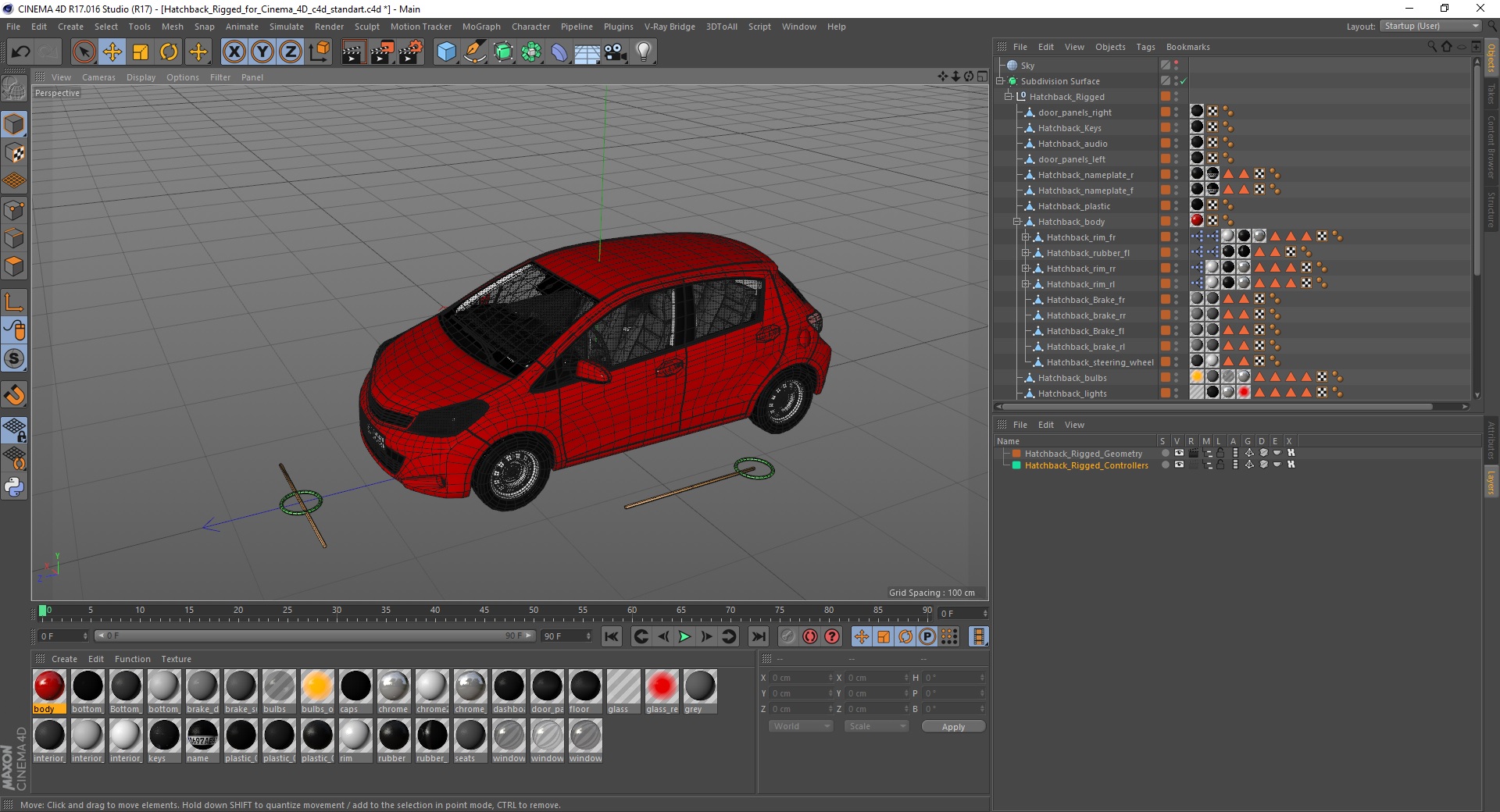Add a camera object

pos(616,52)
